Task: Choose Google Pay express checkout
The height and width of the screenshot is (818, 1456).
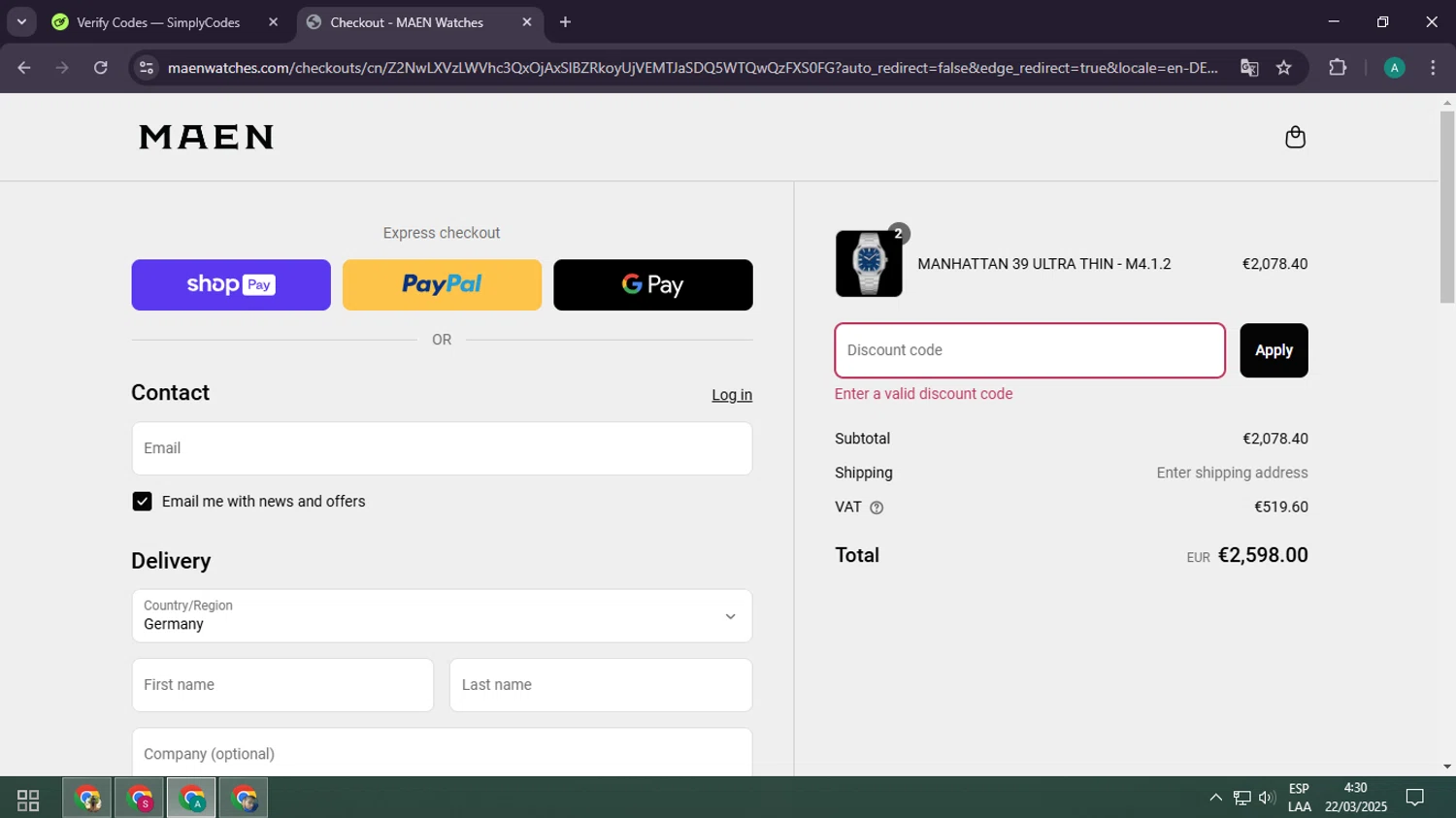Action: 653,285
